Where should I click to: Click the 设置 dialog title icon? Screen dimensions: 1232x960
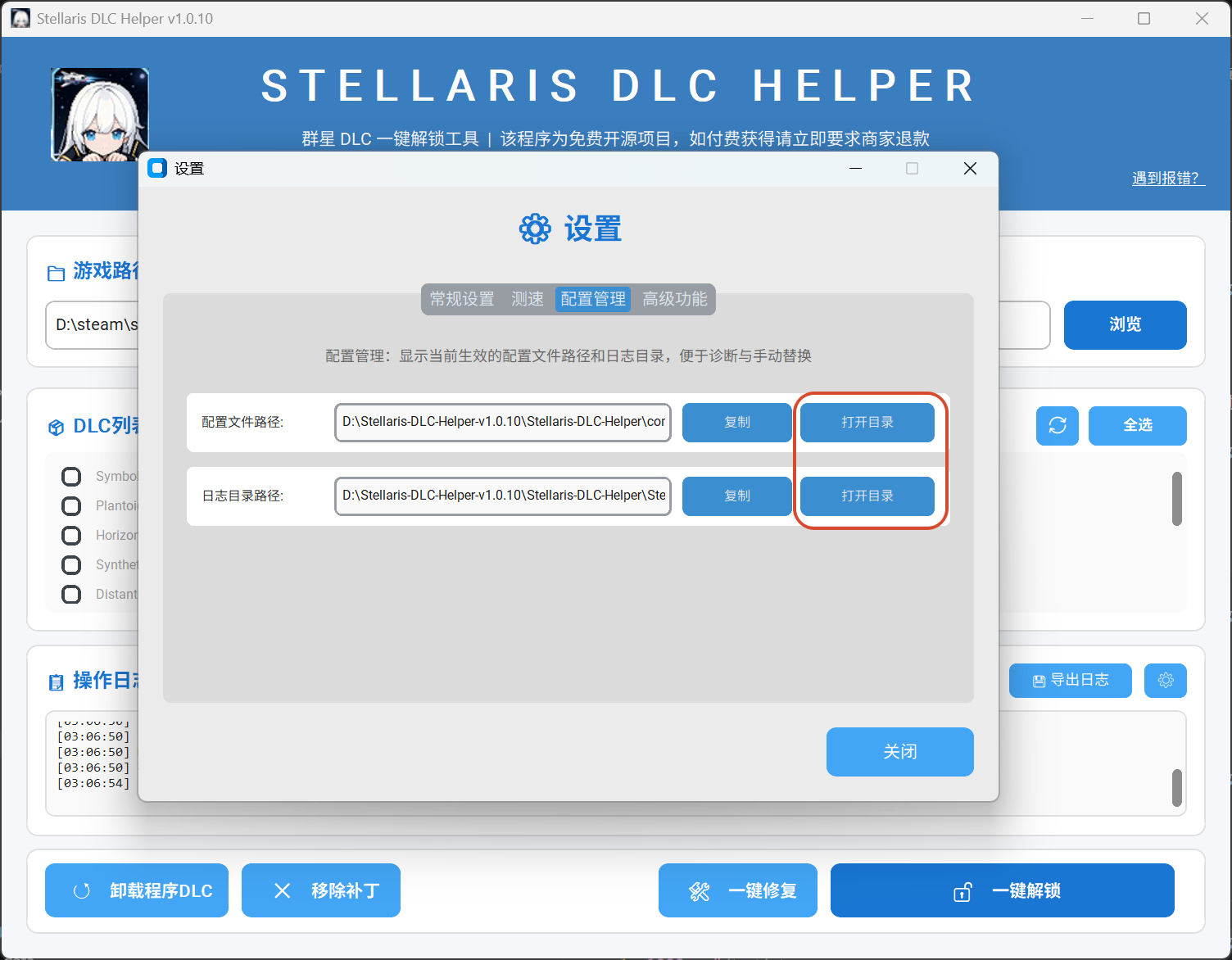coord(157,169)
